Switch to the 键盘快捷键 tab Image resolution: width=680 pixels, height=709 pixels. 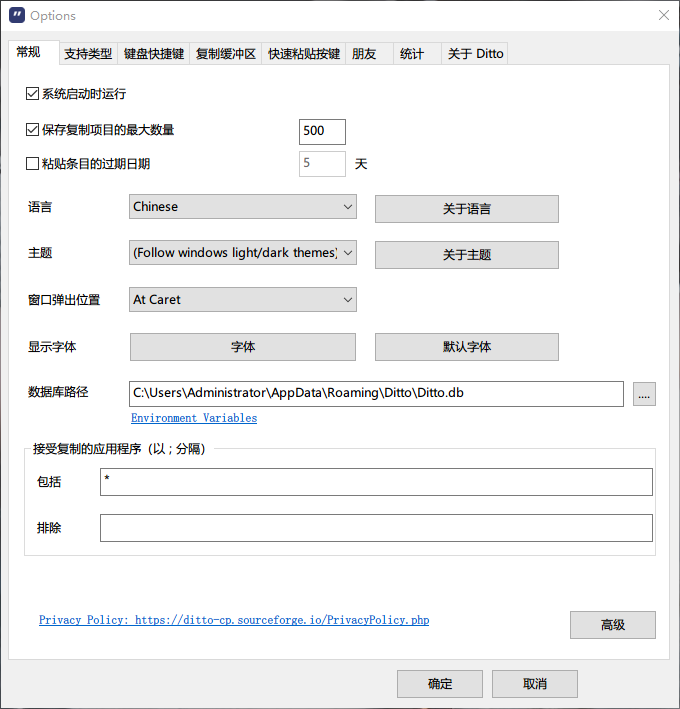tap(154, 54)
